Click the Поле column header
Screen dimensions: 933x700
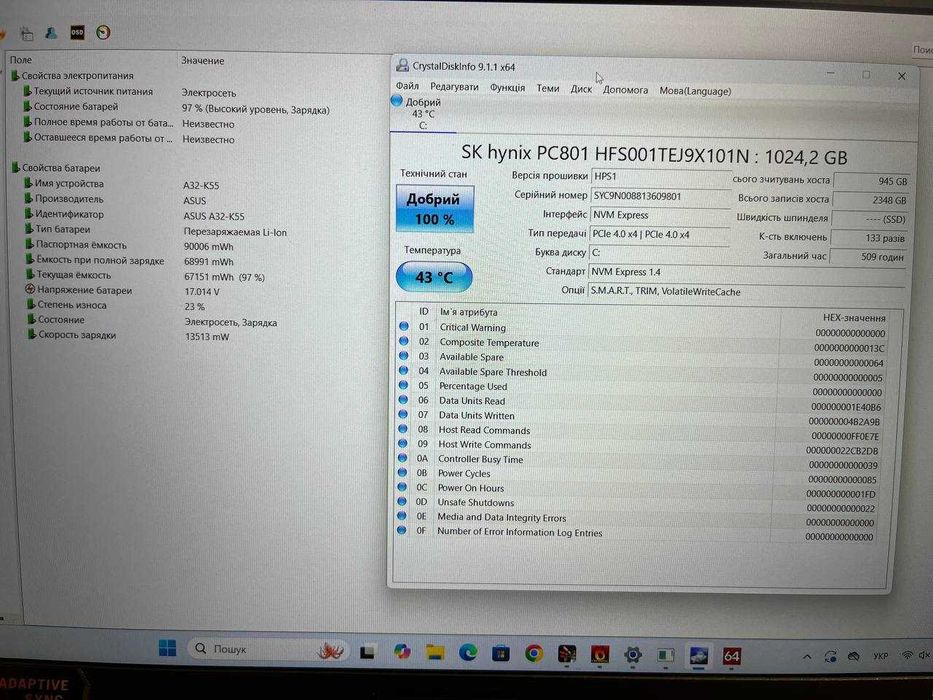tap(21, 60)
